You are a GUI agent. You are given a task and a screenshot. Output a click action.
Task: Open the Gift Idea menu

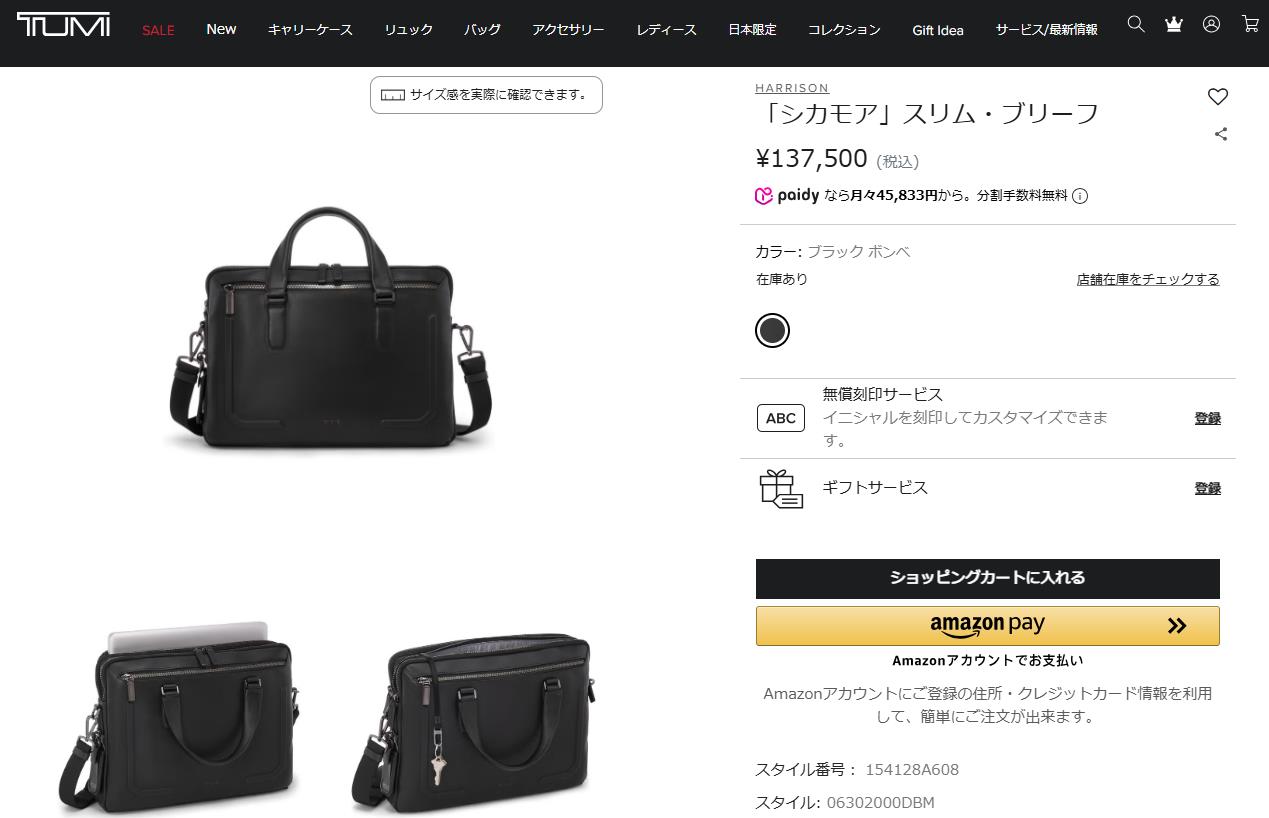point(938,30)
